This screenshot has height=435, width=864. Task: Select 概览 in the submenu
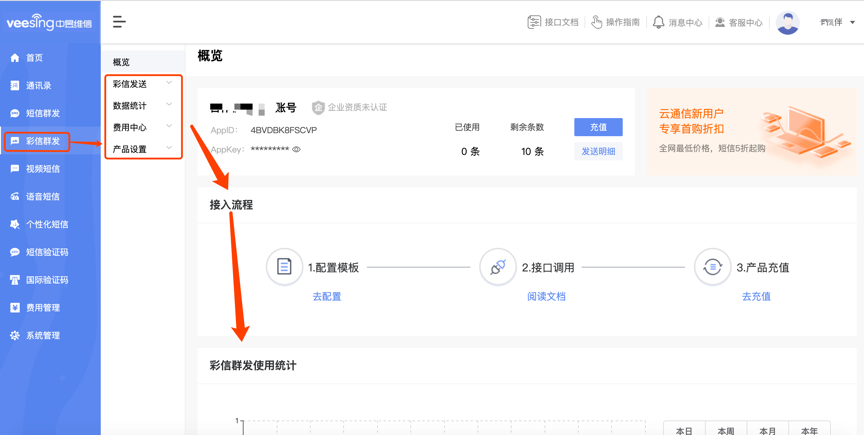143,62
